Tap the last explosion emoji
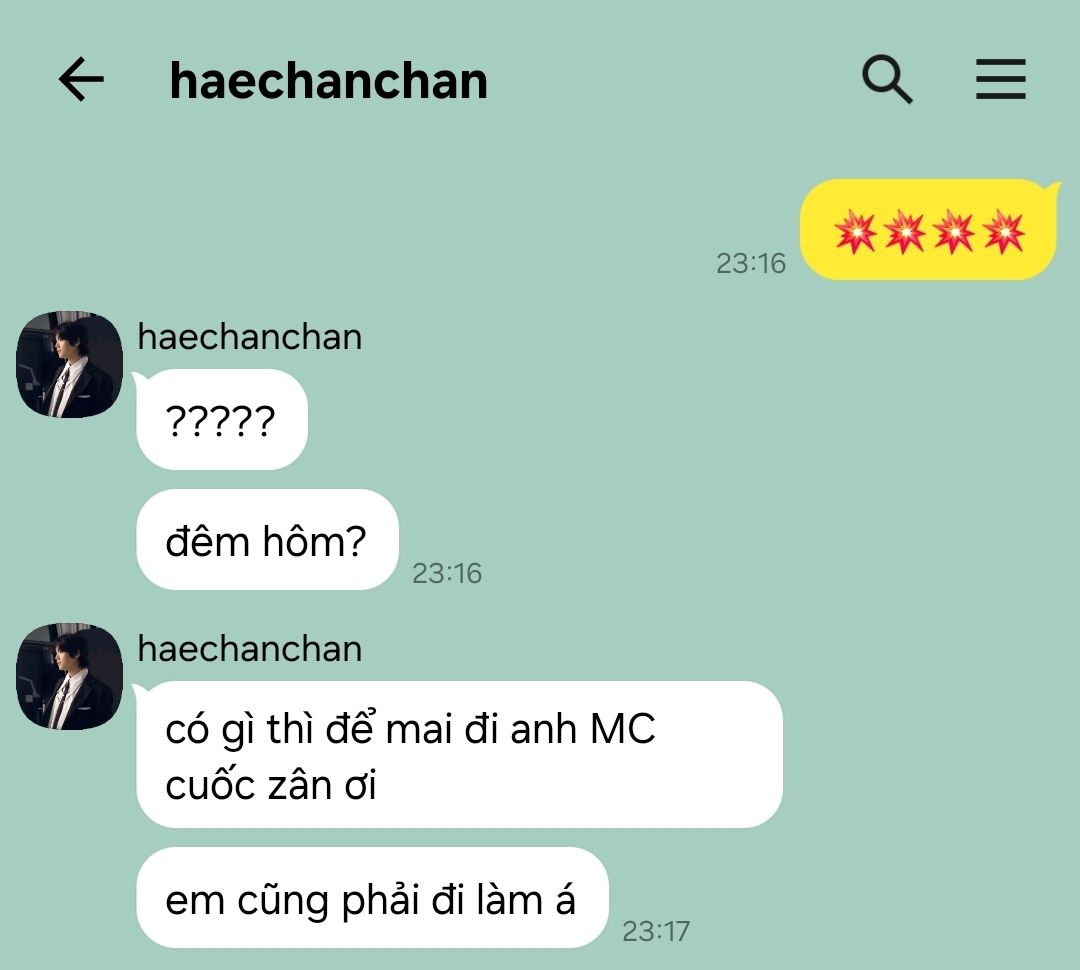Screen dimensions: 1080x970 (1004, 232)
